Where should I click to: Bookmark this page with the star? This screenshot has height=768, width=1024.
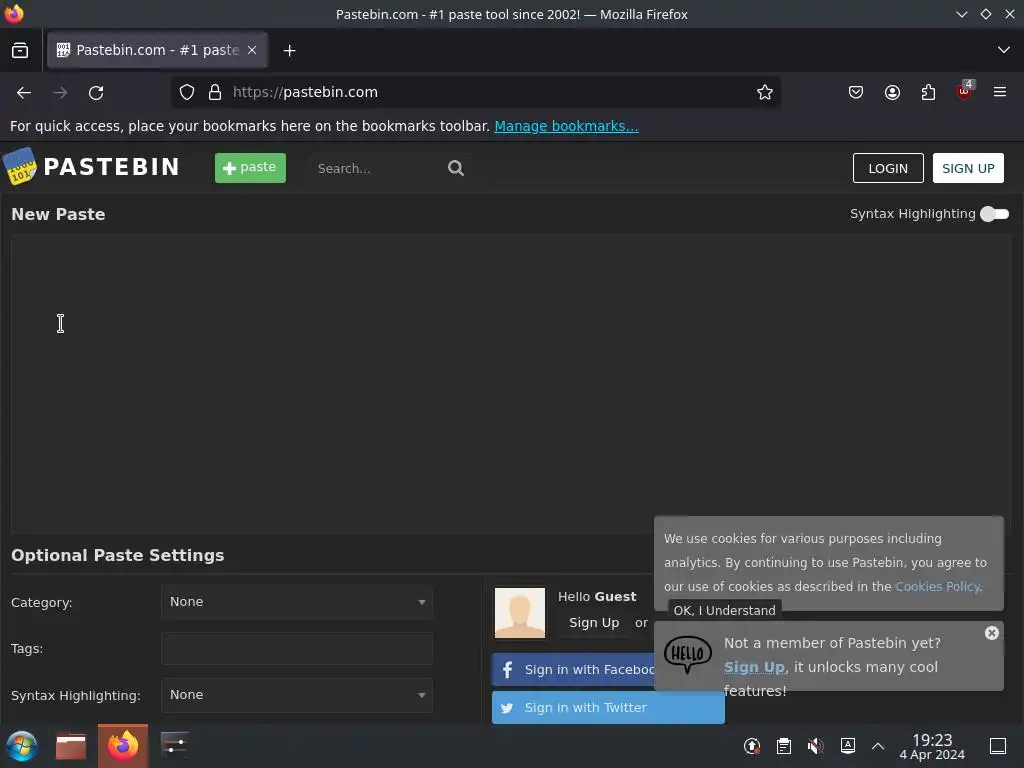point(765,93)
